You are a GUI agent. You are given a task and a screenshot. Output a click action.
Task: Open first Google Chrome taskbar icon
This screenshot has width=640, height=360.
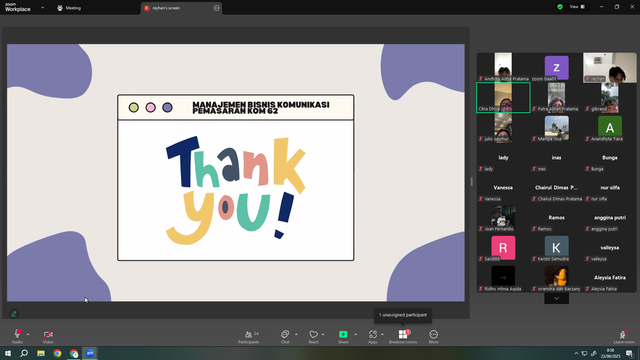pos(57,353)
